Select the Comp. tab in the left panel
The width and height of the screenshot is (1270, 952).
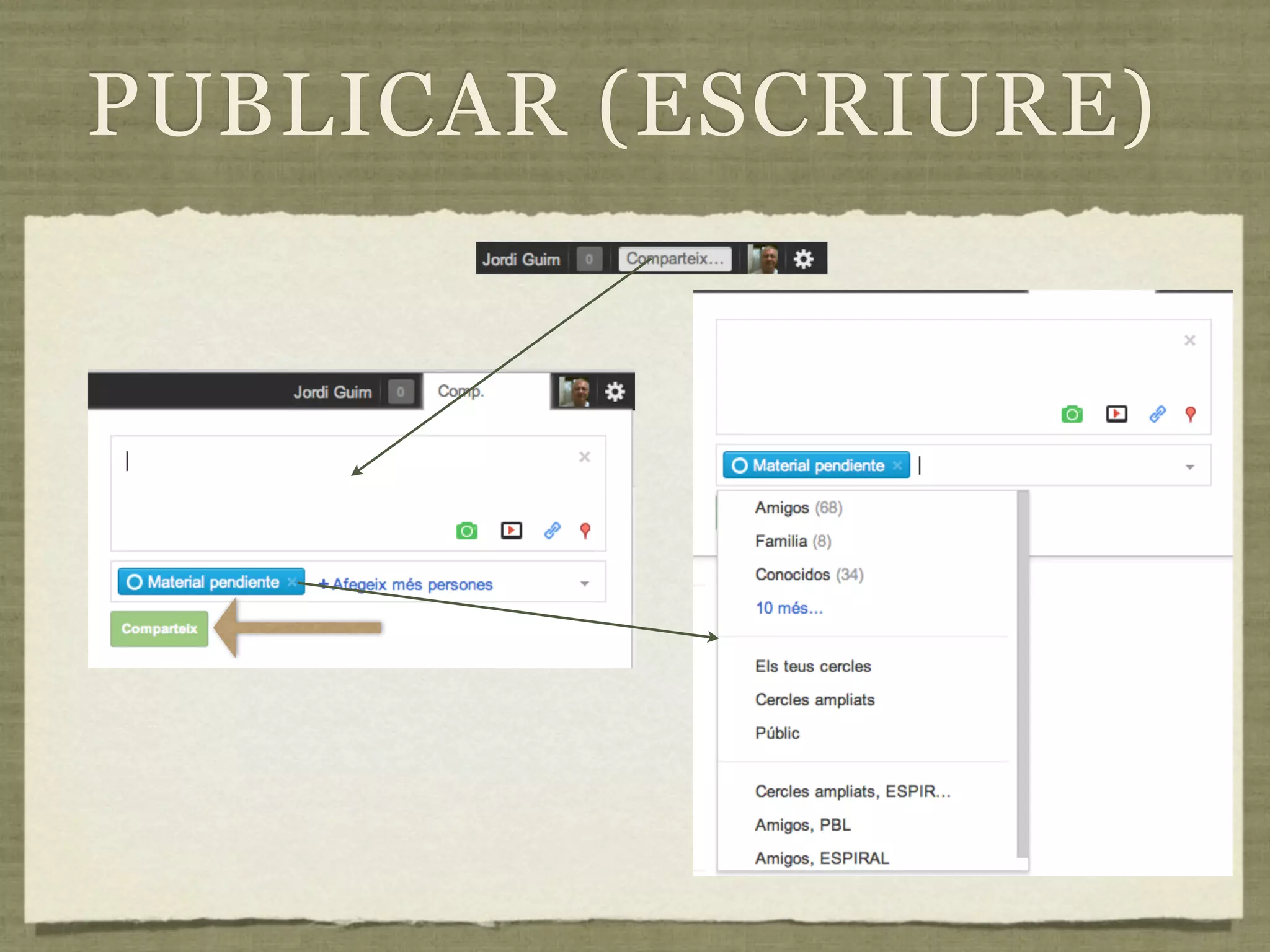pyautogui.click(x=486, y=391)
